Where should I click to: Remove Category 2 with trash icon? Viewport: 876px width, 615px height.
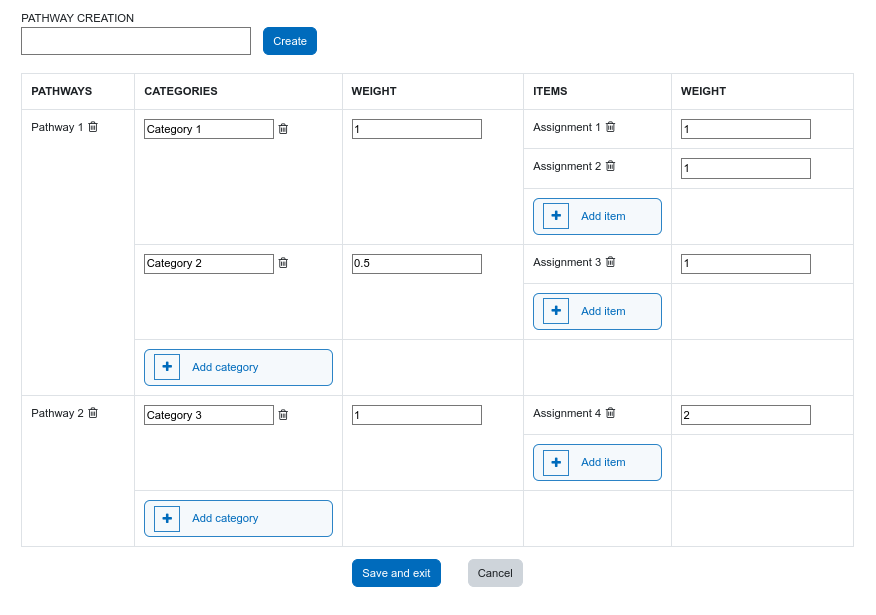pos(283,263)
